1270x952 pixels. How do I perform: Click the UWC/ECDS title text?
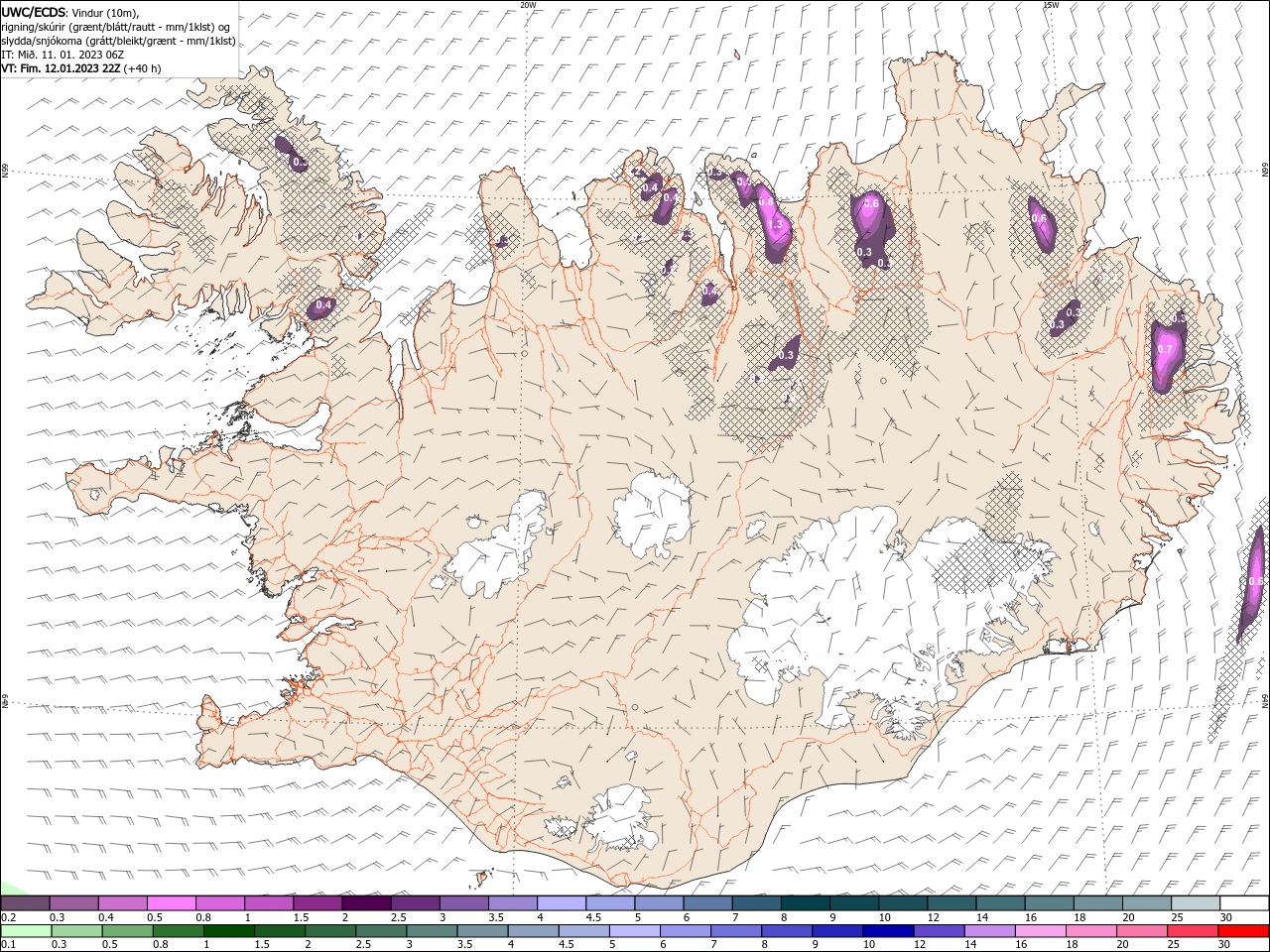[x=34, y=12]
